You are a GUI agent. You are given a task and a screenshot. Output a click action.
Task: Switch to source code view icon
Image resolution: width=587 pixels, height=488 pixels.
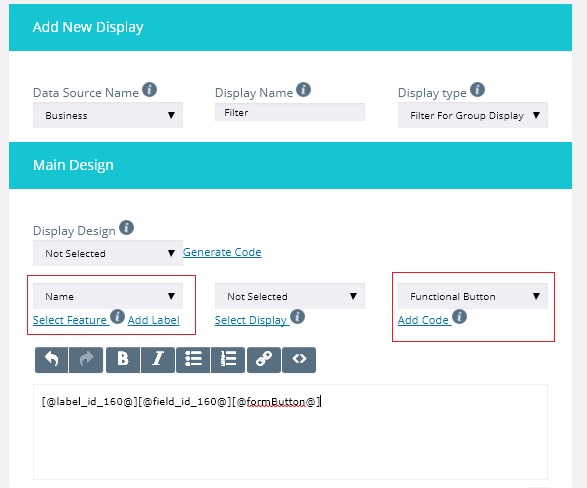(299, 360)
